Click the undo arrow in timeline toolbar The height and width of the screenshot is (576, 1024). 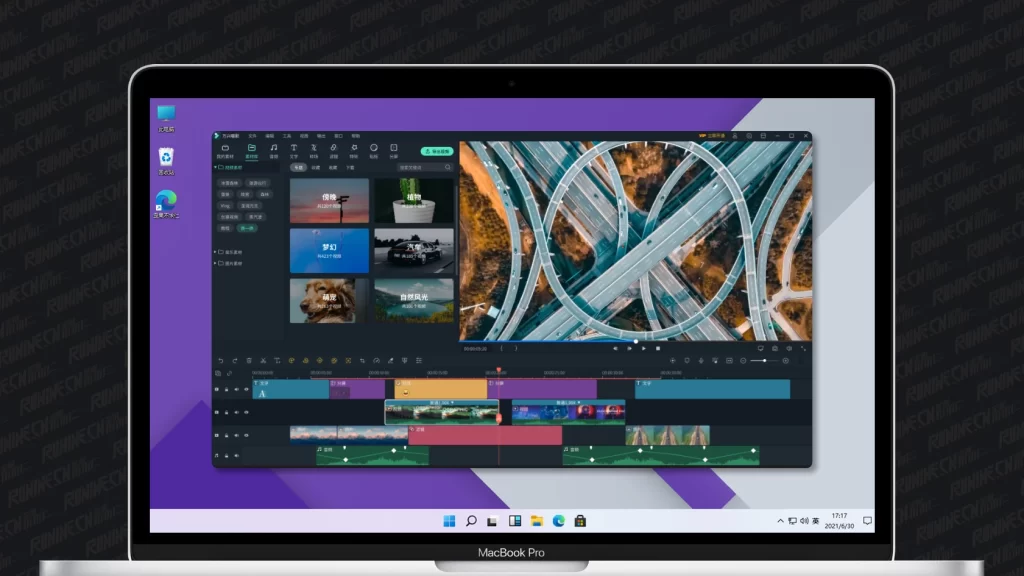click(x=220, y=360)
